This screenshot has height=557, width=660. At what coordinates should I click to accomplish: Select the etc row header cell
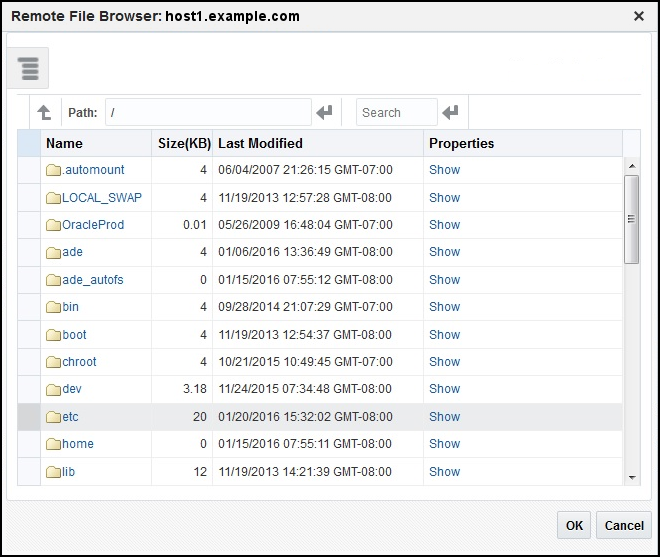click(x=29, y=417)
